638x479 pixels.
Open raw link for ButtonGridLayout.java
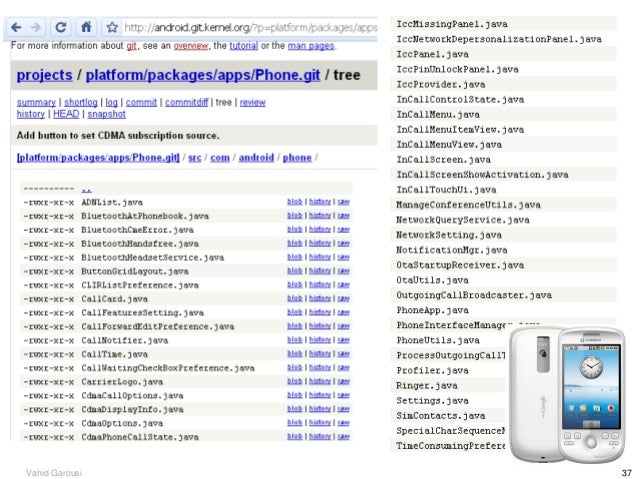[x=343, y=271]
